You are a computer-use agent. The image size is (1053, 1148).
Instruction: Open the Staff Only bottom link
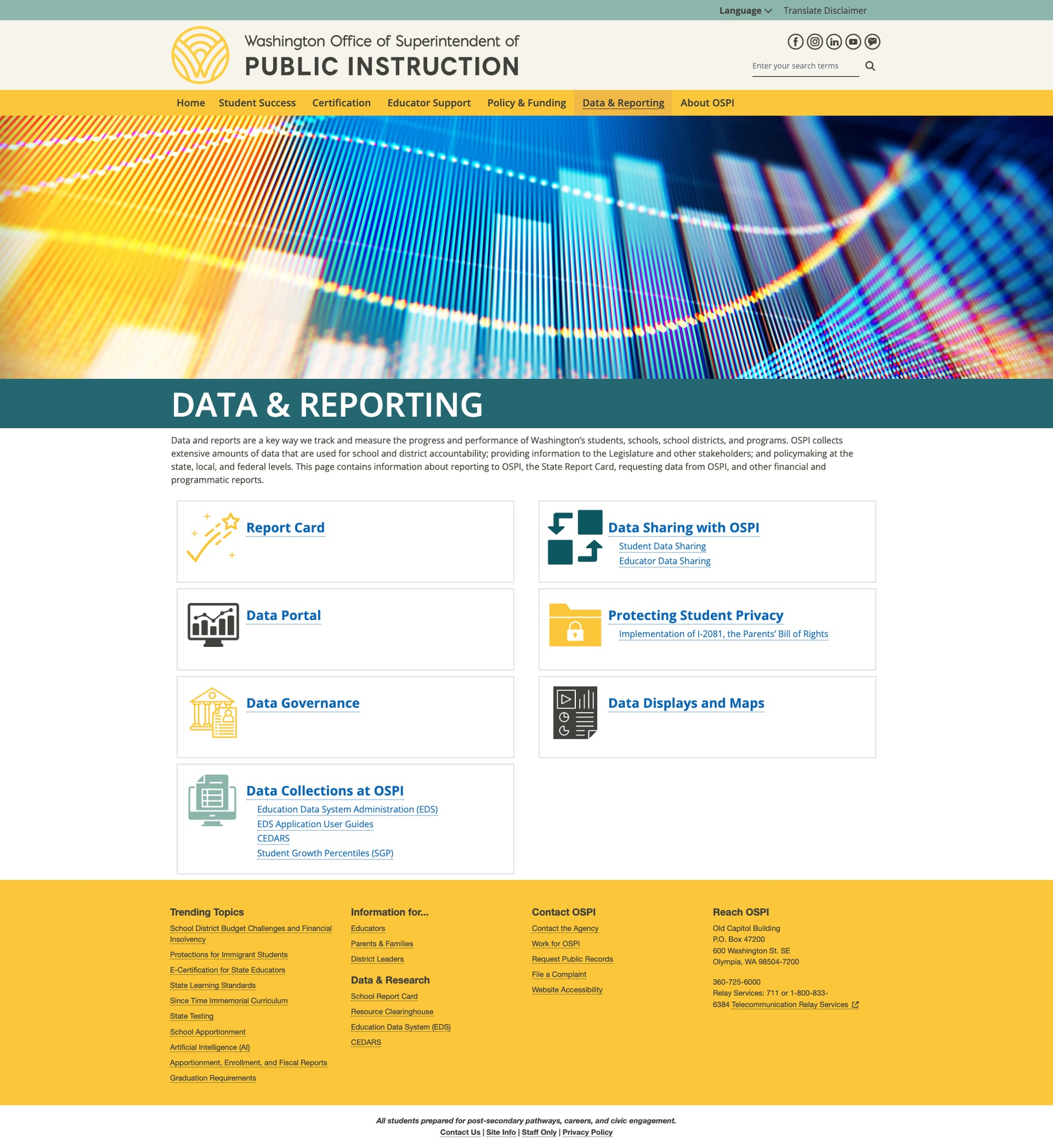(539, 1133)
